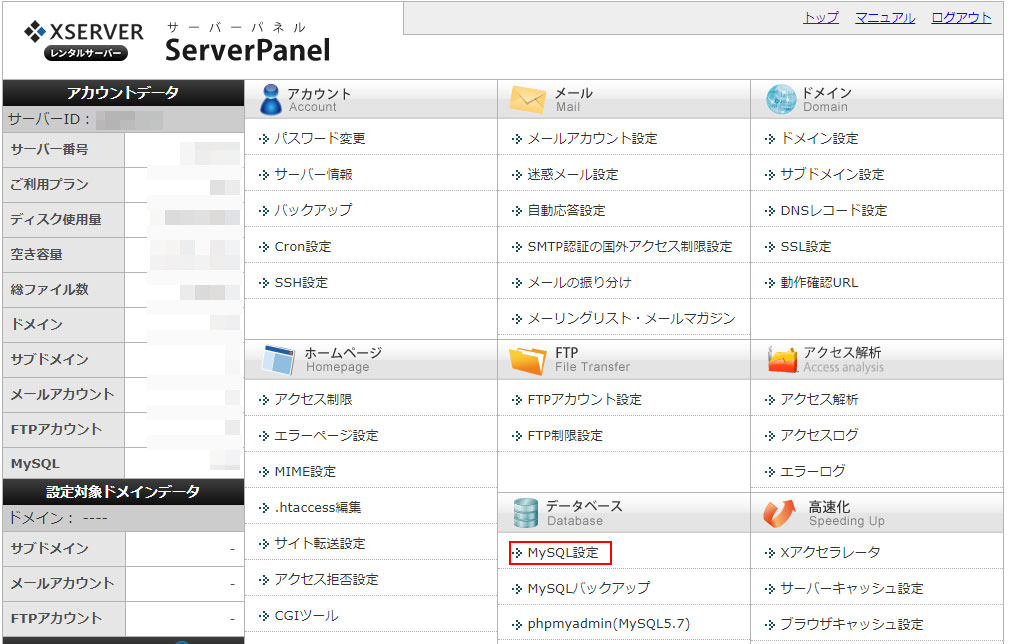Open メーリングリスト・メールマガジン

pyautogui.click(x=631, y=318)
